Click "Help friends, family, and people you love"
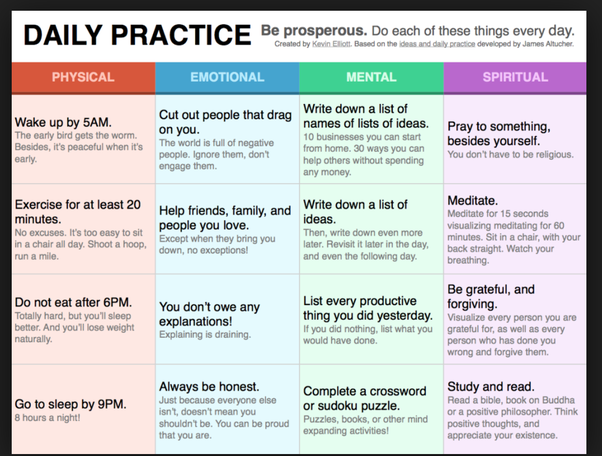The width and height of the screenshot is (602, 456). point(226,228)
